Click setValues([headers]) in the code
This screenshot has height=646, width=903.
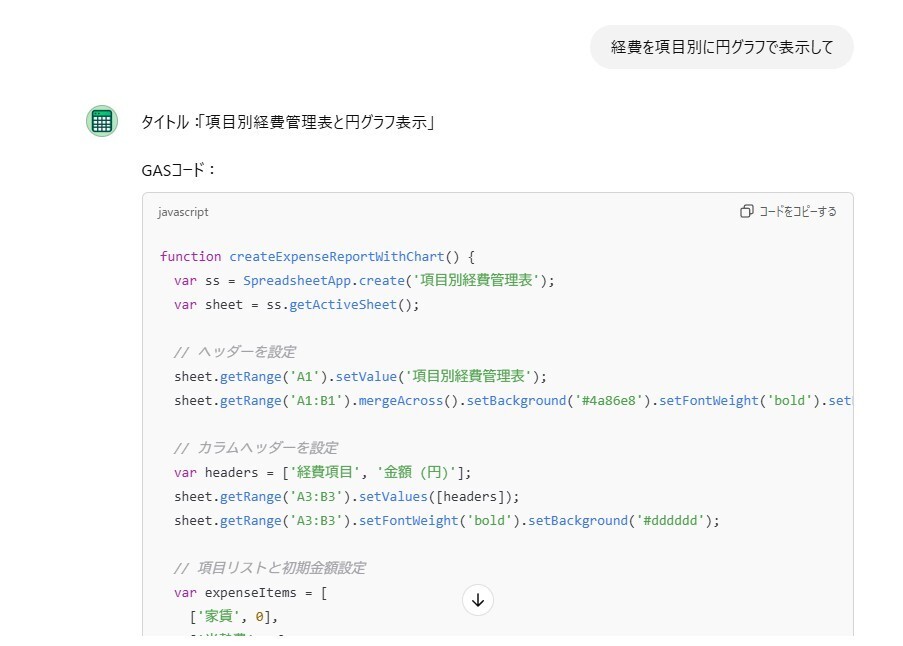439,497
